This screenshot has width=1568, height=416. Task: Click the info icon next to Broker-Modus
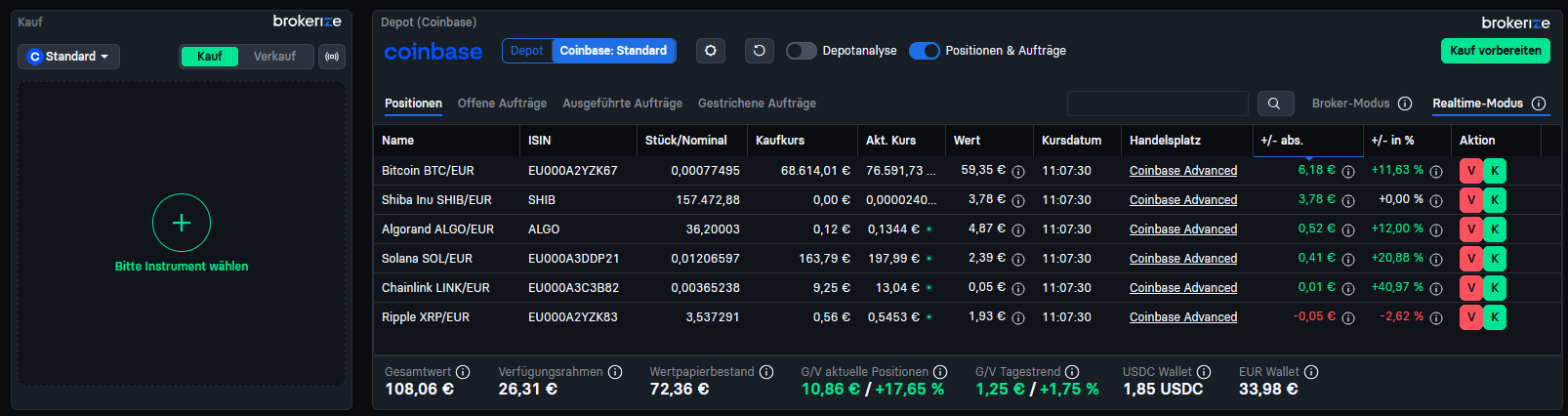point(1405,104)
